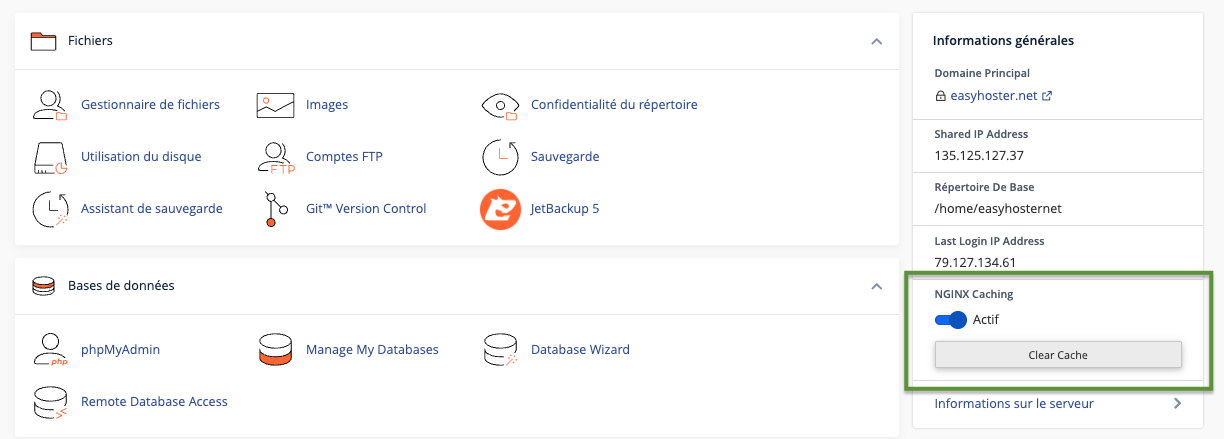This screenshot has width=1224, height=439.
Task: Click the Gestionnaire de fichiers icon
Action: click(49, 104)
